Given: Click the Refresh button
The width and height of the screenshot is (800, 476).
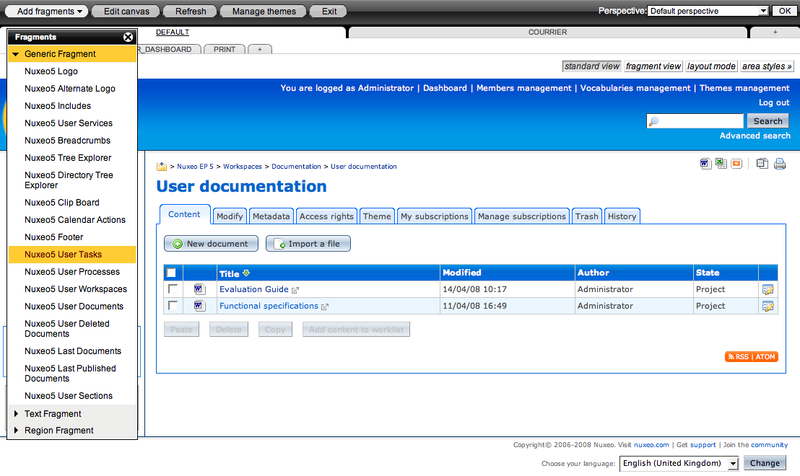Looking at the screenshot, I should (x=190, y=11).
